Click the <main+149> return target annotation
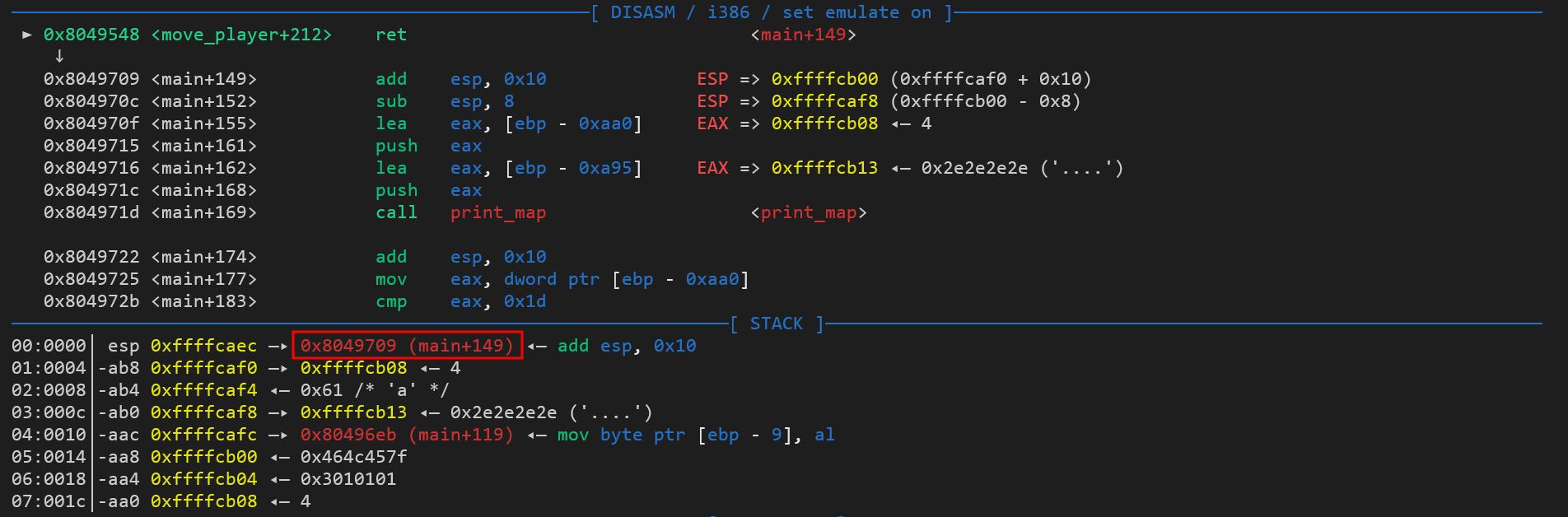Screen dimensions: 1568x517 tap(803, 35)
